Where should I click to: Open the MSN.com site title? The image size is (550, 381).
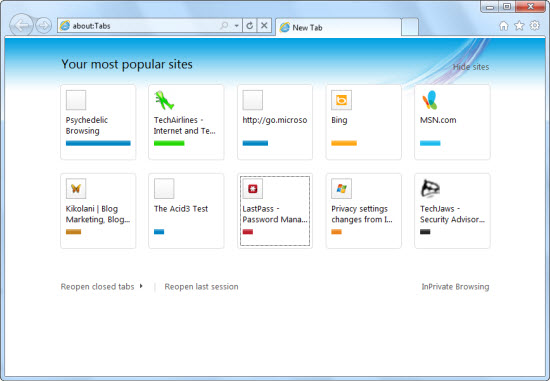(x=438, y=120)
